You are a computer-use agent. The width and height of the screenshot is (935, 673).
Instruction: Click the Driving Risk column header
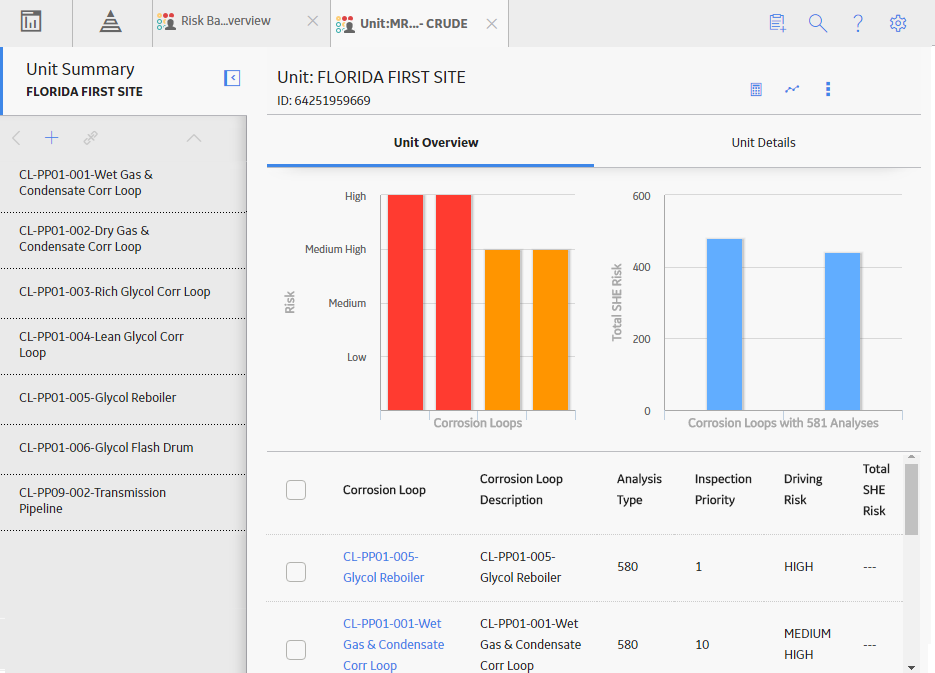[803, 489]
